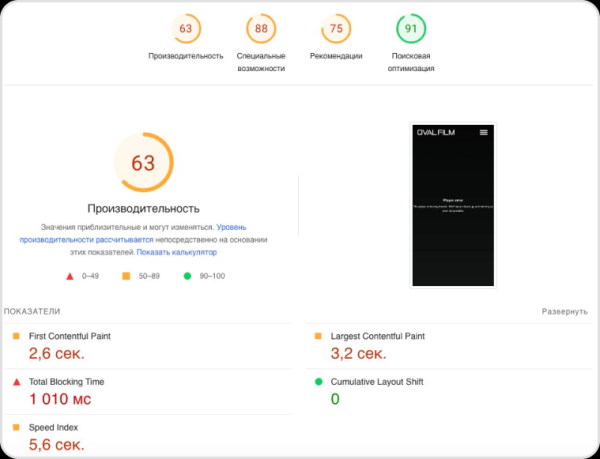Select the Специальные возможности category label
Screen dimensions: 600x459
tap(261, 62)
